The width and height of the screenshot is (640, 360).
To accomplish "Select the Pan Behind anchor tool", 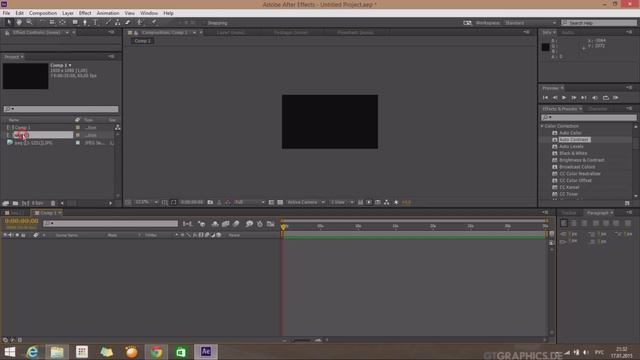I will 62,22.
